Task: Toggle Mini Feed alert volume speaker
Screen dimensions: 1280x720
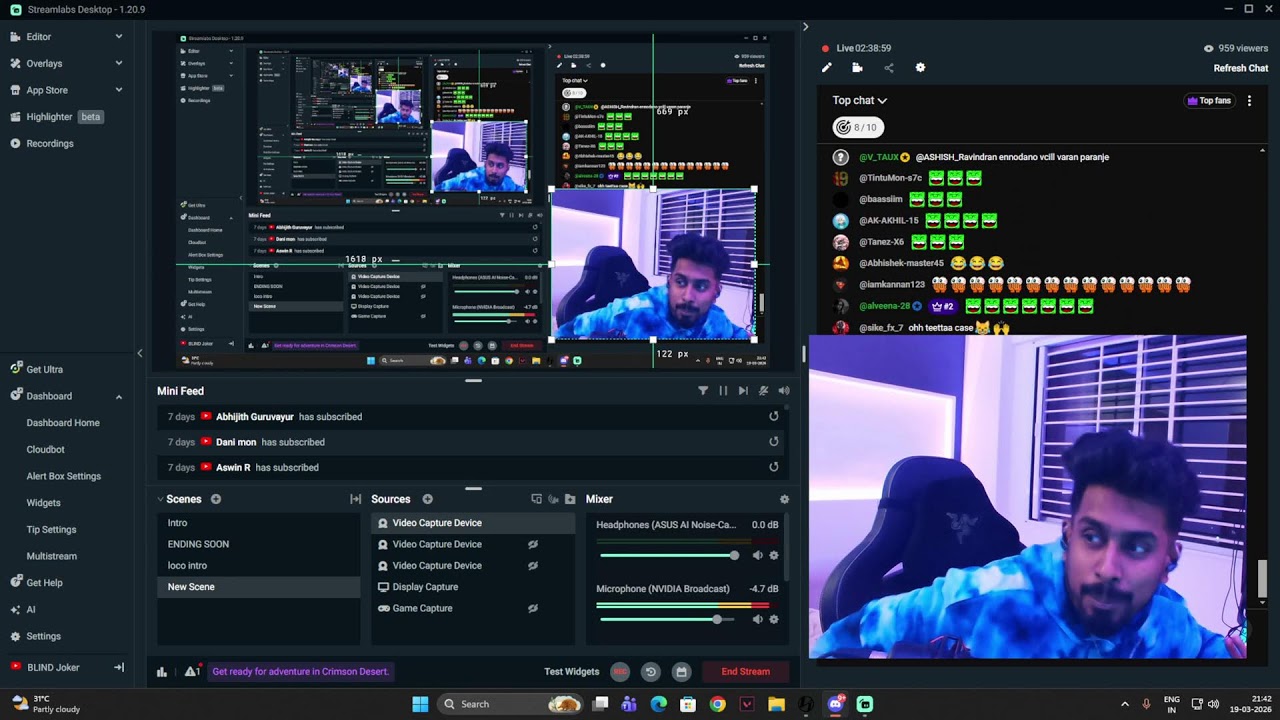Action: [784, 391]
